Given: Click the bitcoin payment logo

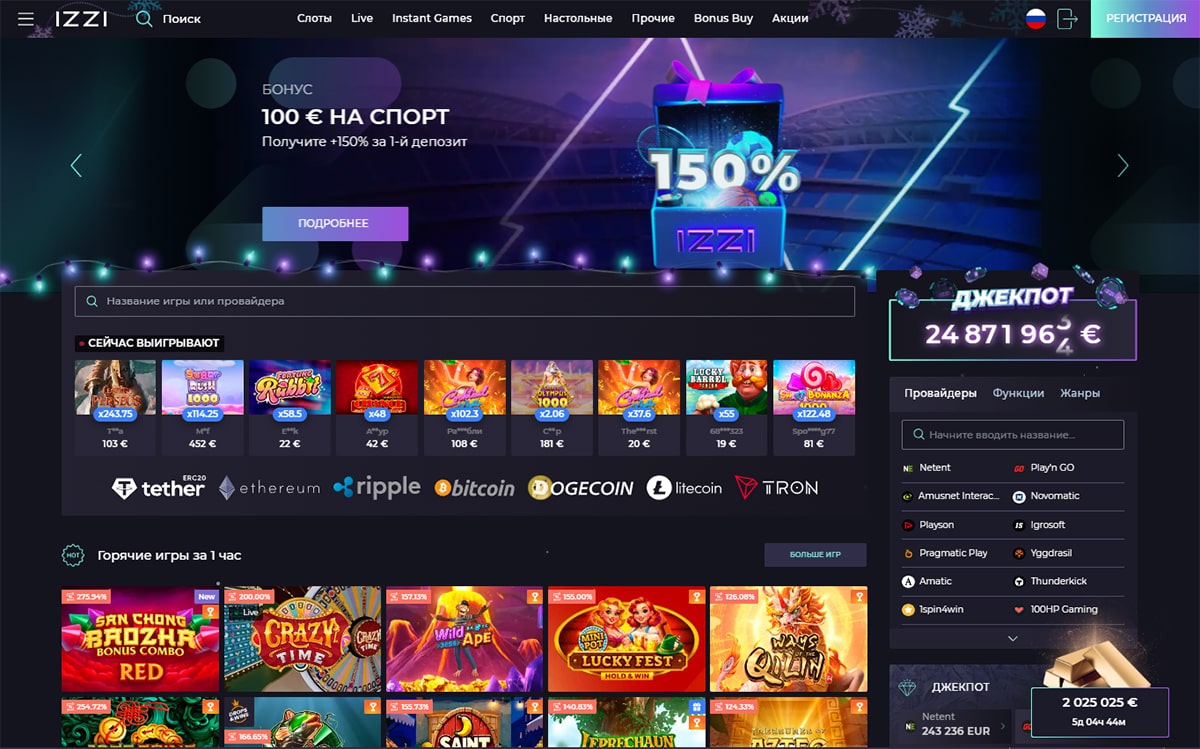Looking at the screenshot, I should pos(474,487).
